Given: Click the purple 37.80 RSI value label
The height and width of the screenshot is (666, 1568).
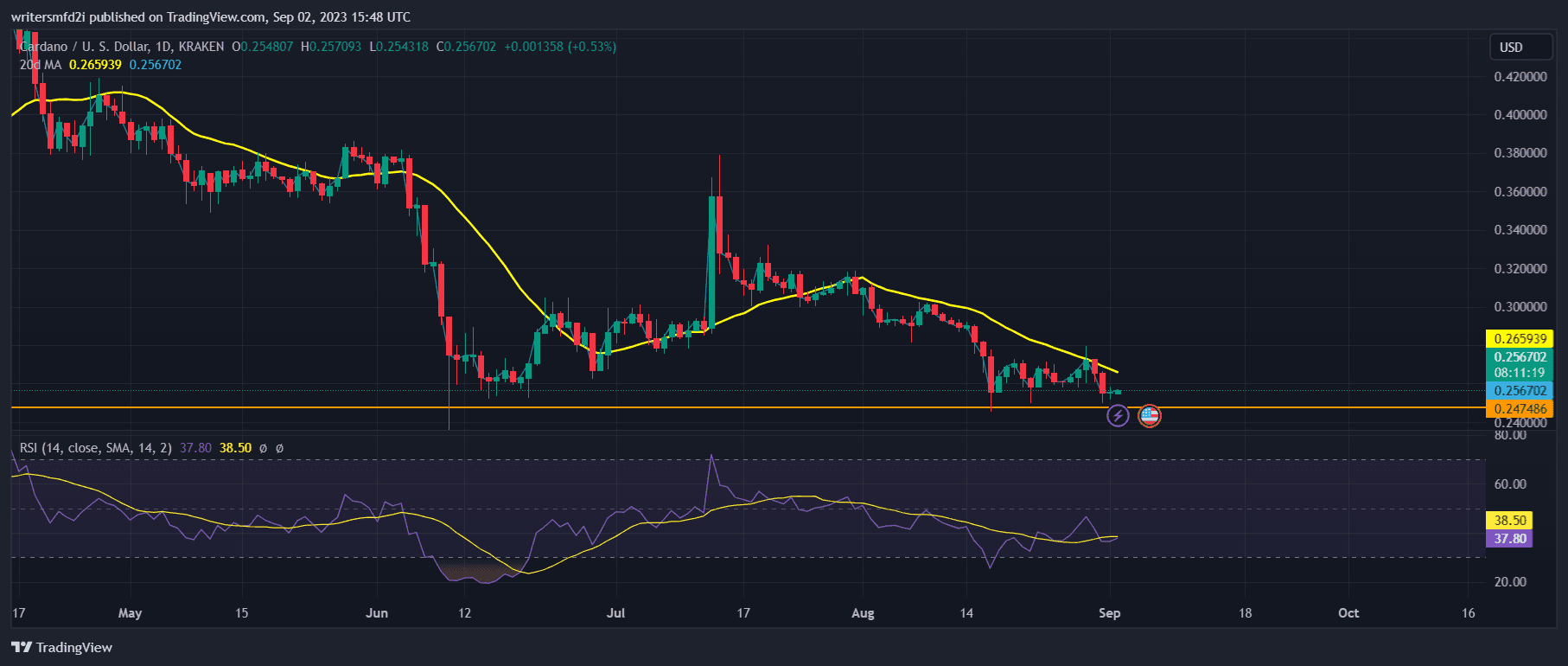Looking at the screenshot, I should coord(1509,539).
